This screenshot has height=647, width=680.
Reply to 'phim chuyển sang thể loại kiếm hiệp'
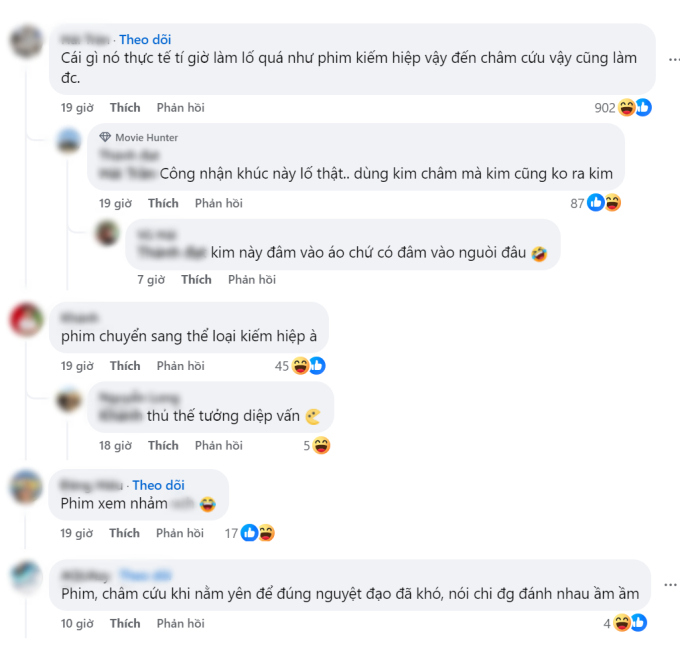point(180,366)
